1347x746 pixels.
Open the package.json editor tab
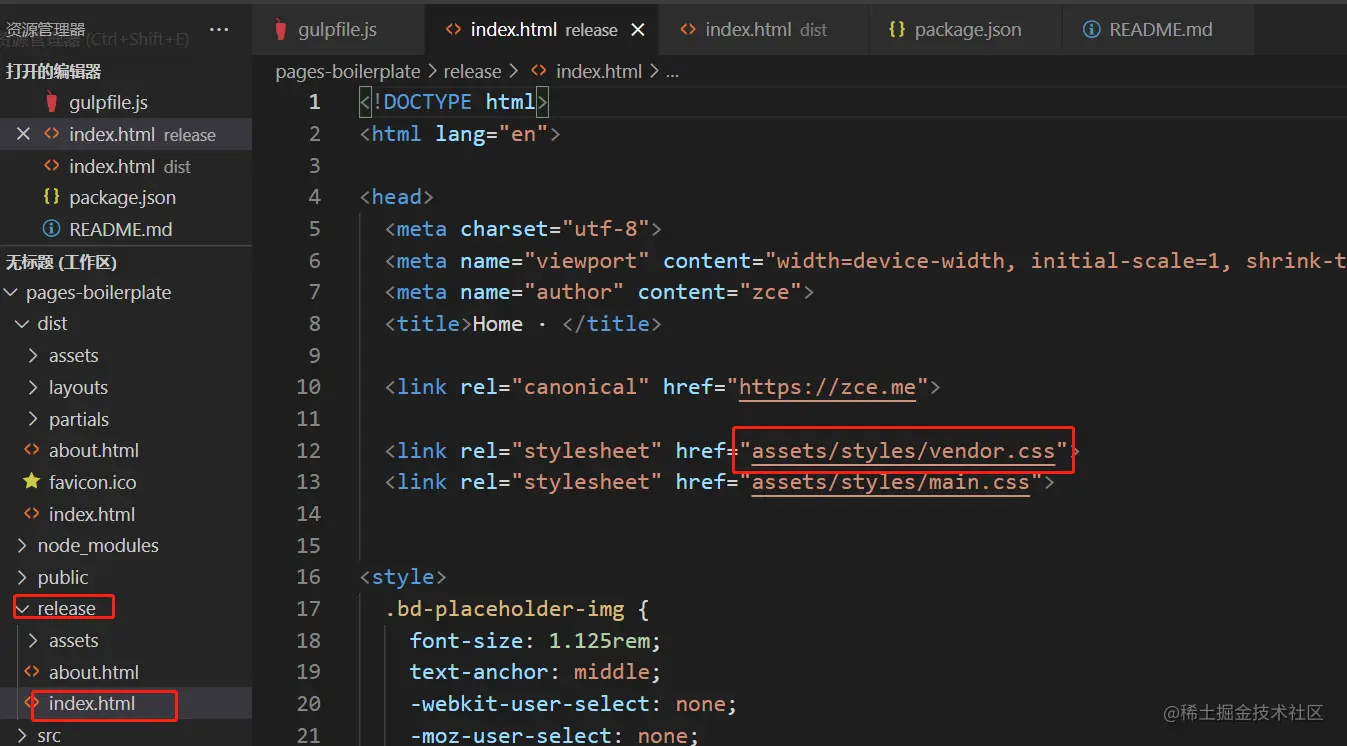tap(967, 30)
